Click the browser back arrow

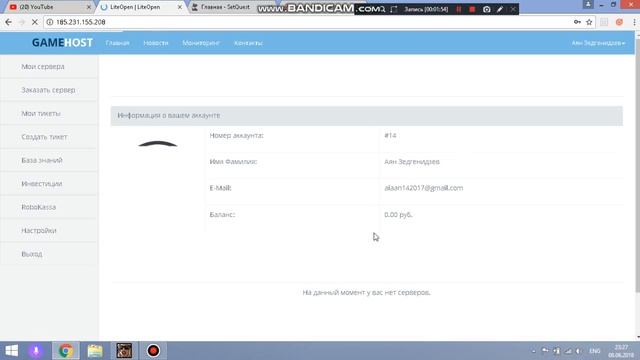click(x=9, y=22)
